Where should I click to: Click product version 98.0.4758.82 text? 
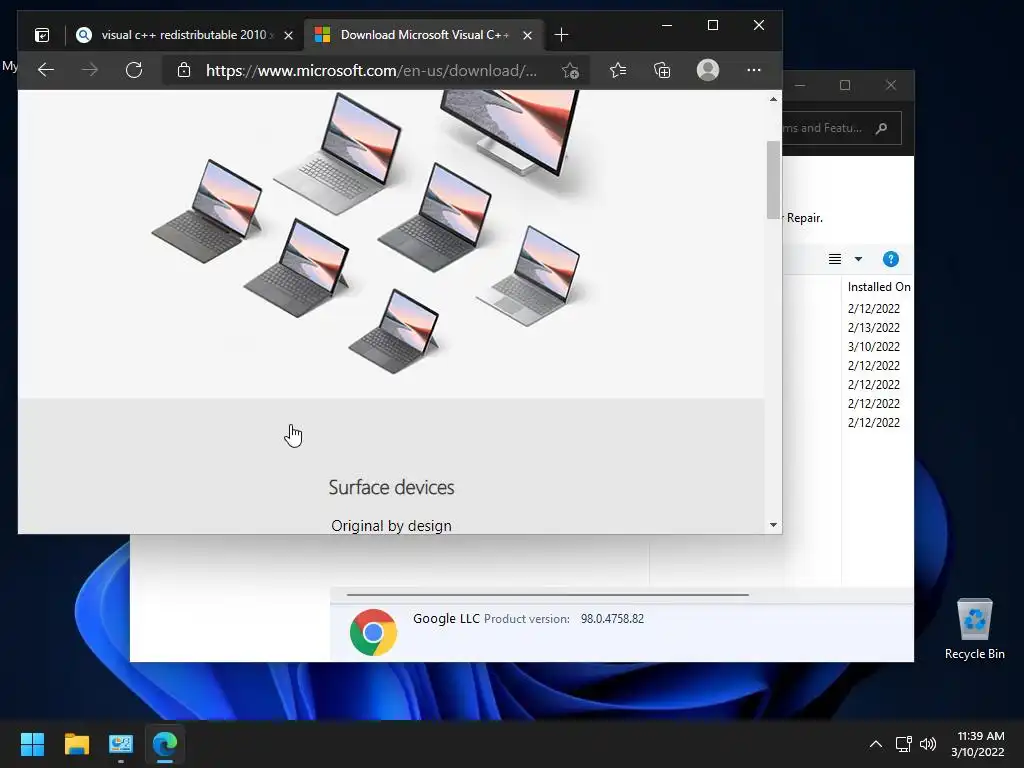point(612,618)
